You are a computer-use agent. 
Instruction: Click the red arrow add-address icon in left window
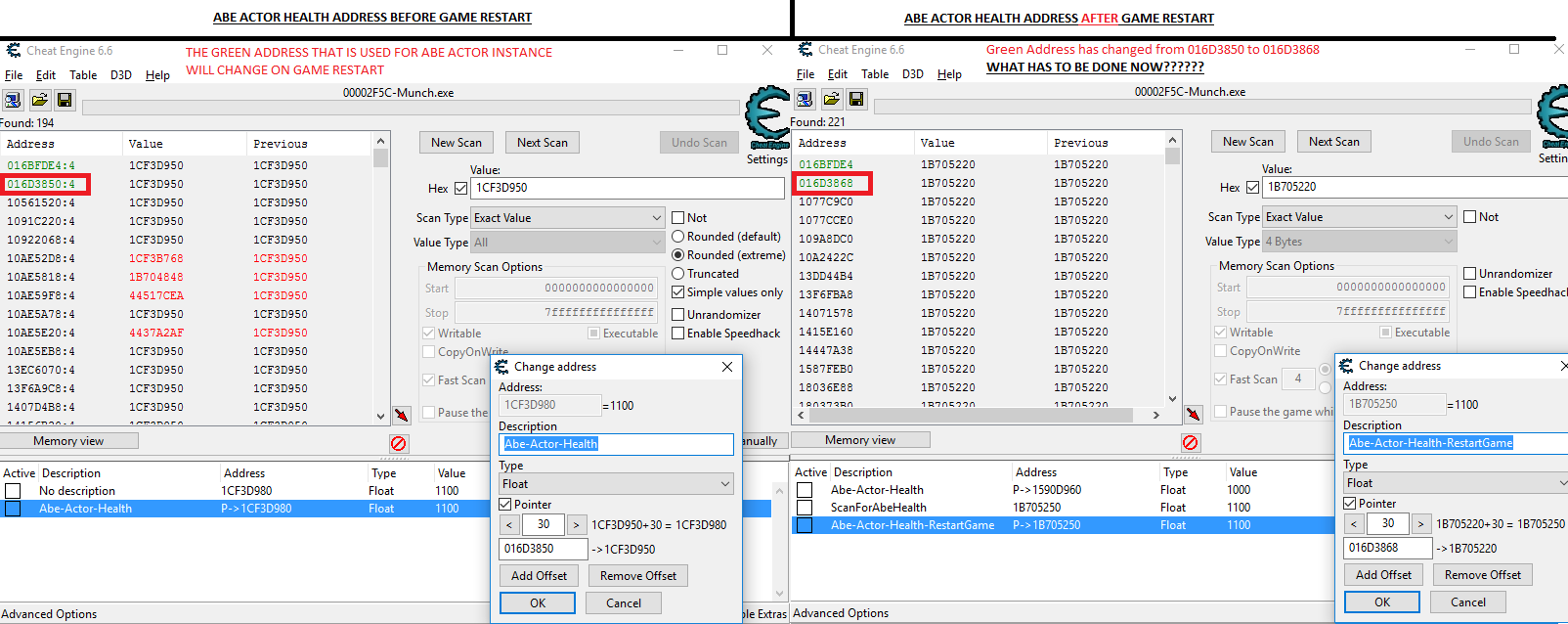(401, 415)
